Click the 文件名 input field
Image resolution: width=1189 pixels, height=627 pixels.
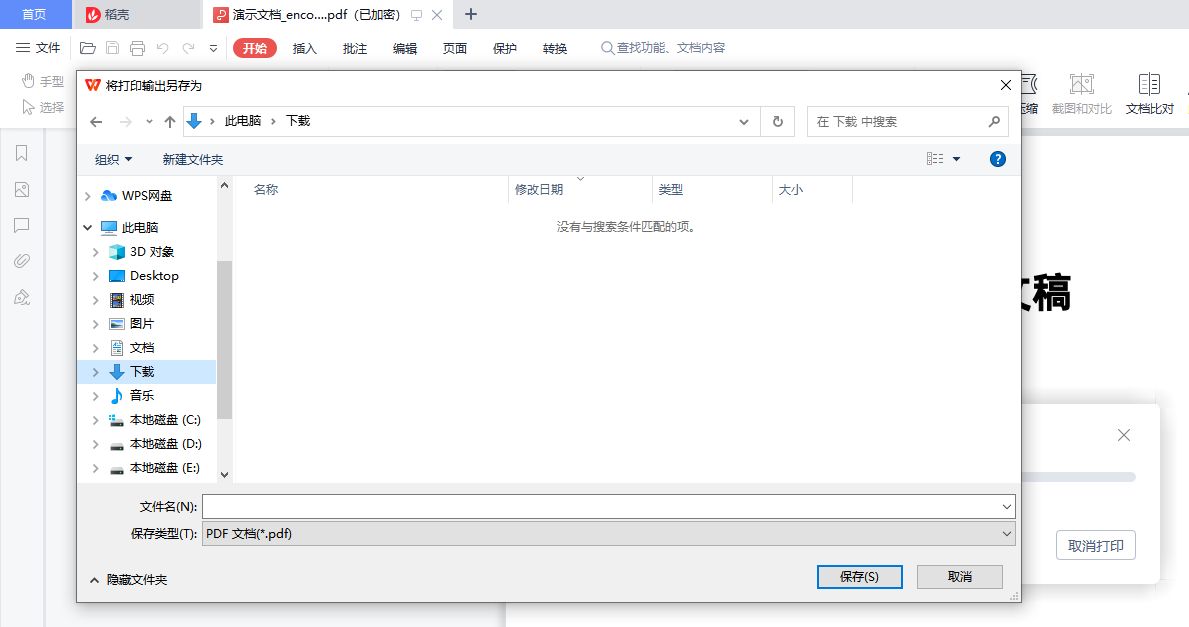(608, 506)
